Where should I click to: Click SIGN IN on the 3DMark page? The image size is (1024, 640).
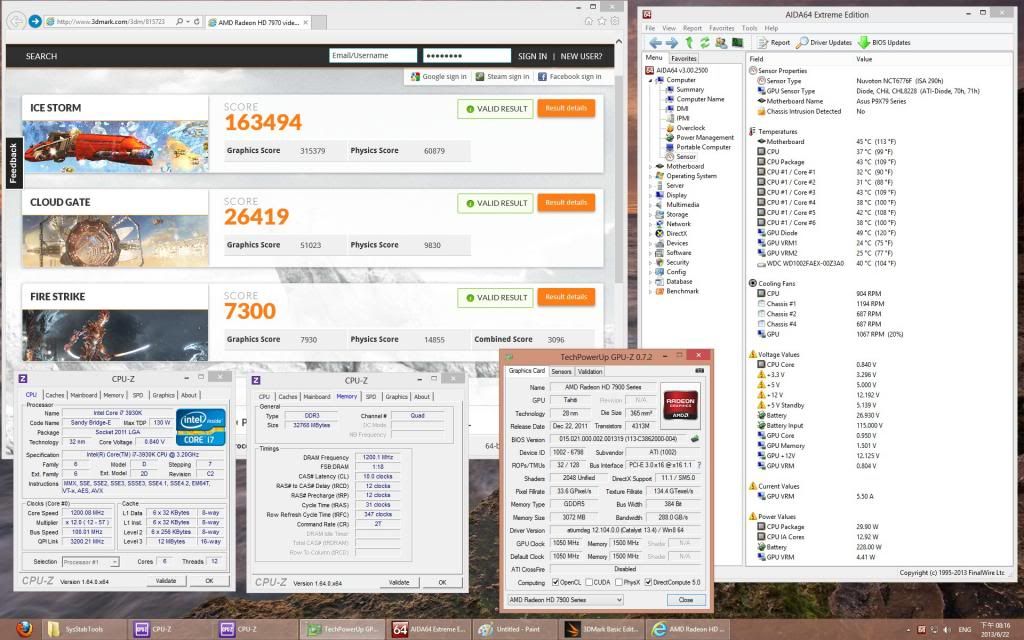pyautogui.click(x=532, y=56)
